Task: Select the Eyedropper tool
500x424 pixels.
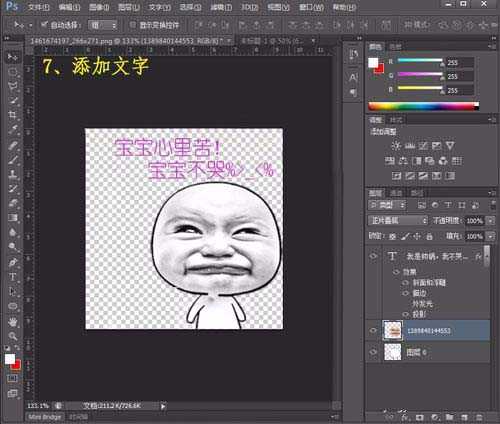Action: pyautogui.click(x=13, y=130)
